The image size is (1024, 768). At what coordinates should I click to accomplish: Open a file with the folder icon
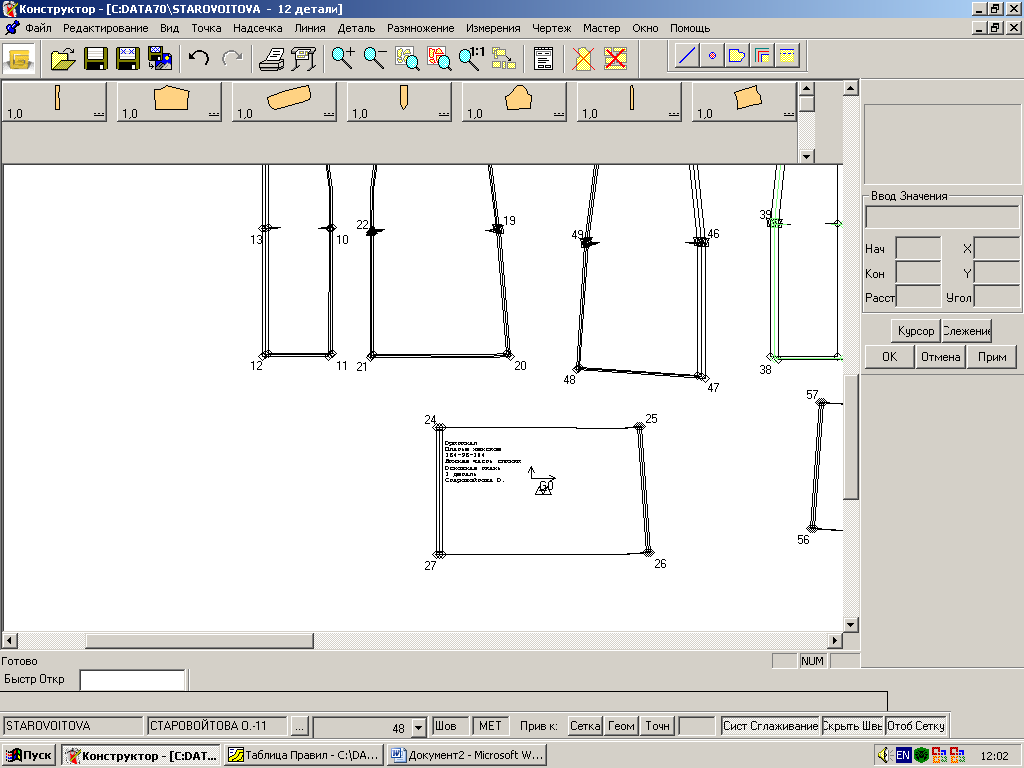click(63, 58)
